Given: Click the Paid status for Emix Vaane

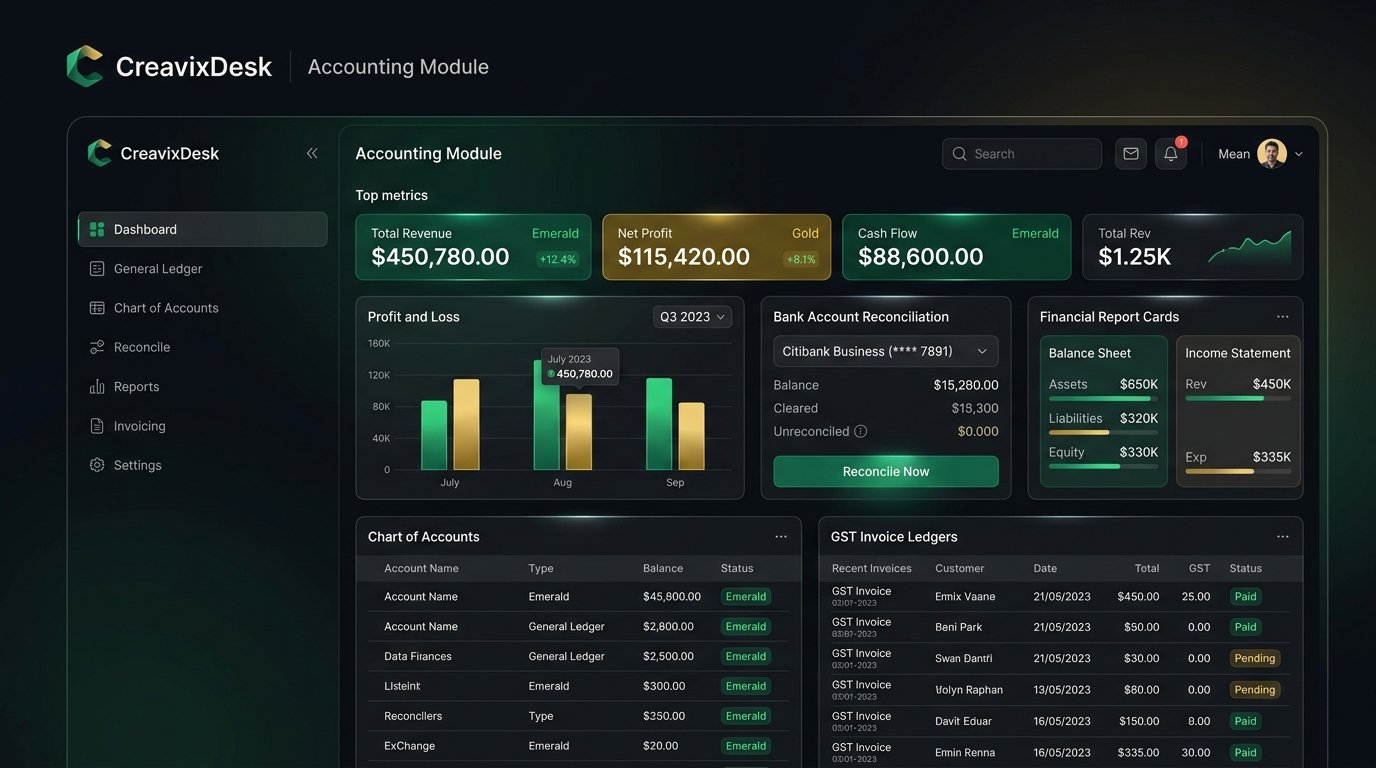Looking at the screenshot, I should point(1245,596).
